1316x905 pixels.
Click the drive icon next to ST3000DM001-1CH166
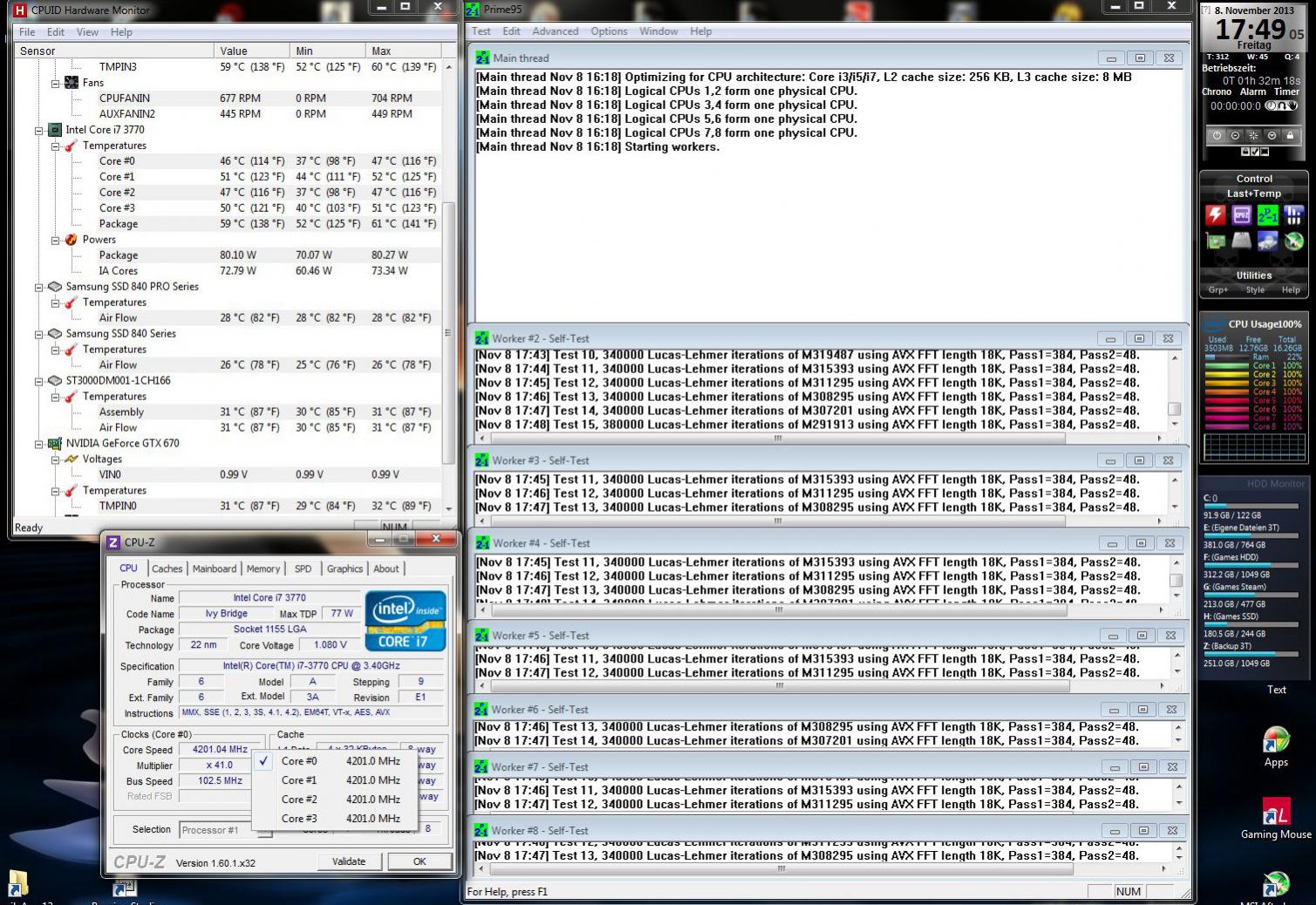(54, 381)
